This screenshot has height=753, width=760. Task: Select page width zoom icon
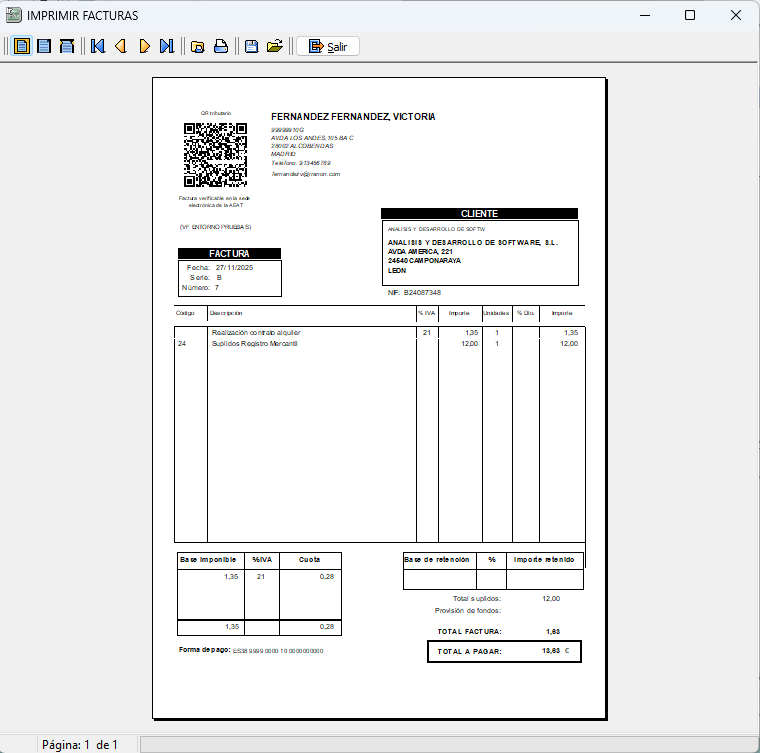(67, 46)
